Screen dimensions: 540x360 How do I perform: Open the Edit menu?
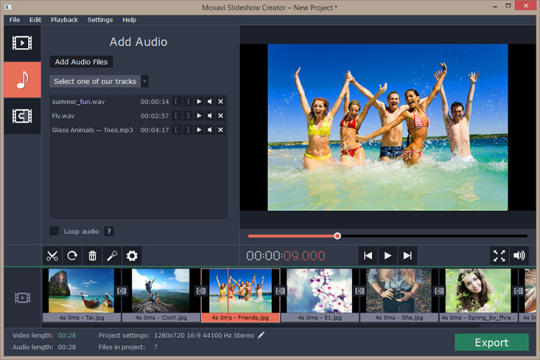coord(35,20)
